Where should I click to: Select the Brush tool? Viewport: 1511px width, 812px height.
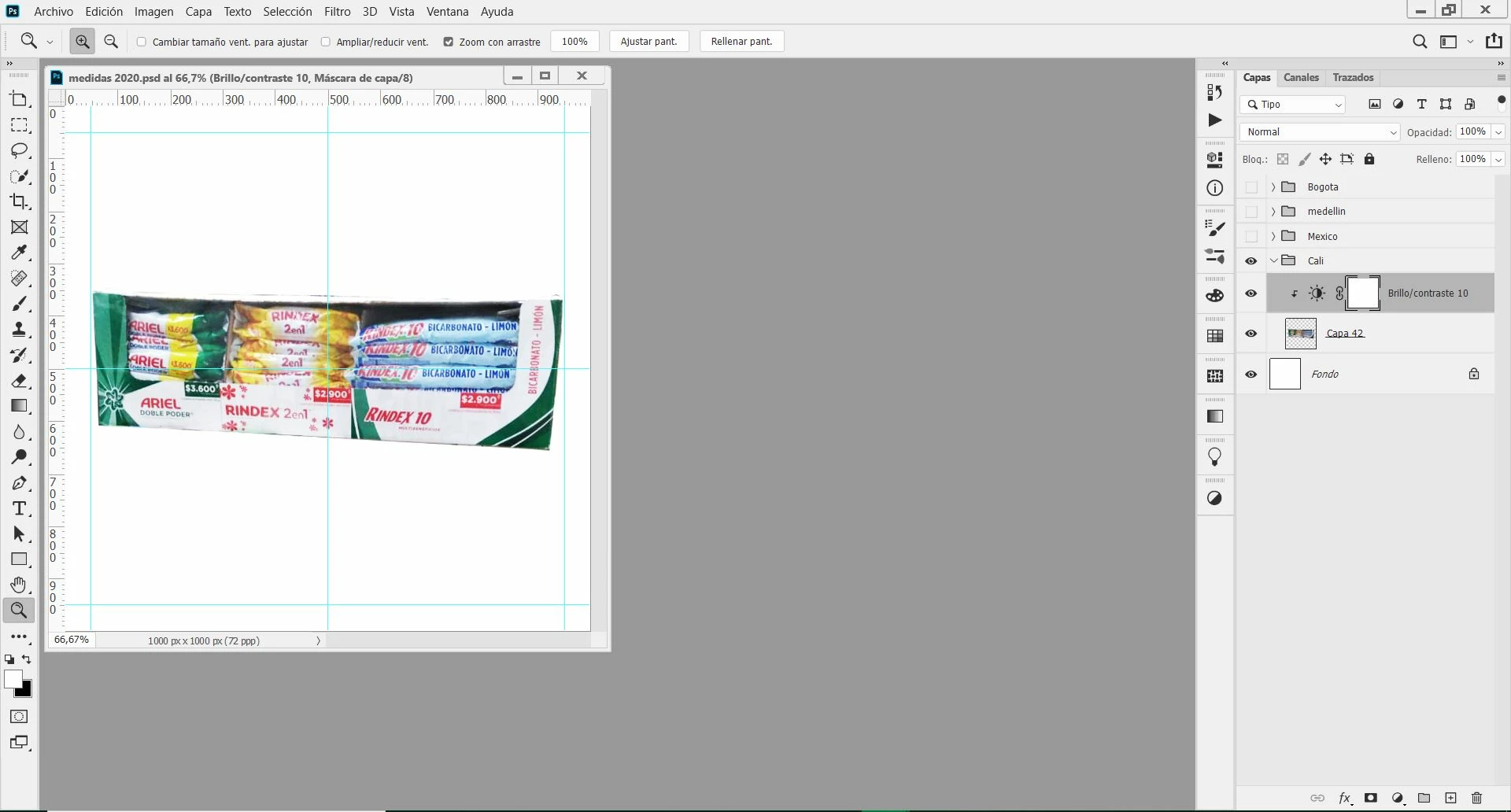pyautogui.click(x=19, y=304)
